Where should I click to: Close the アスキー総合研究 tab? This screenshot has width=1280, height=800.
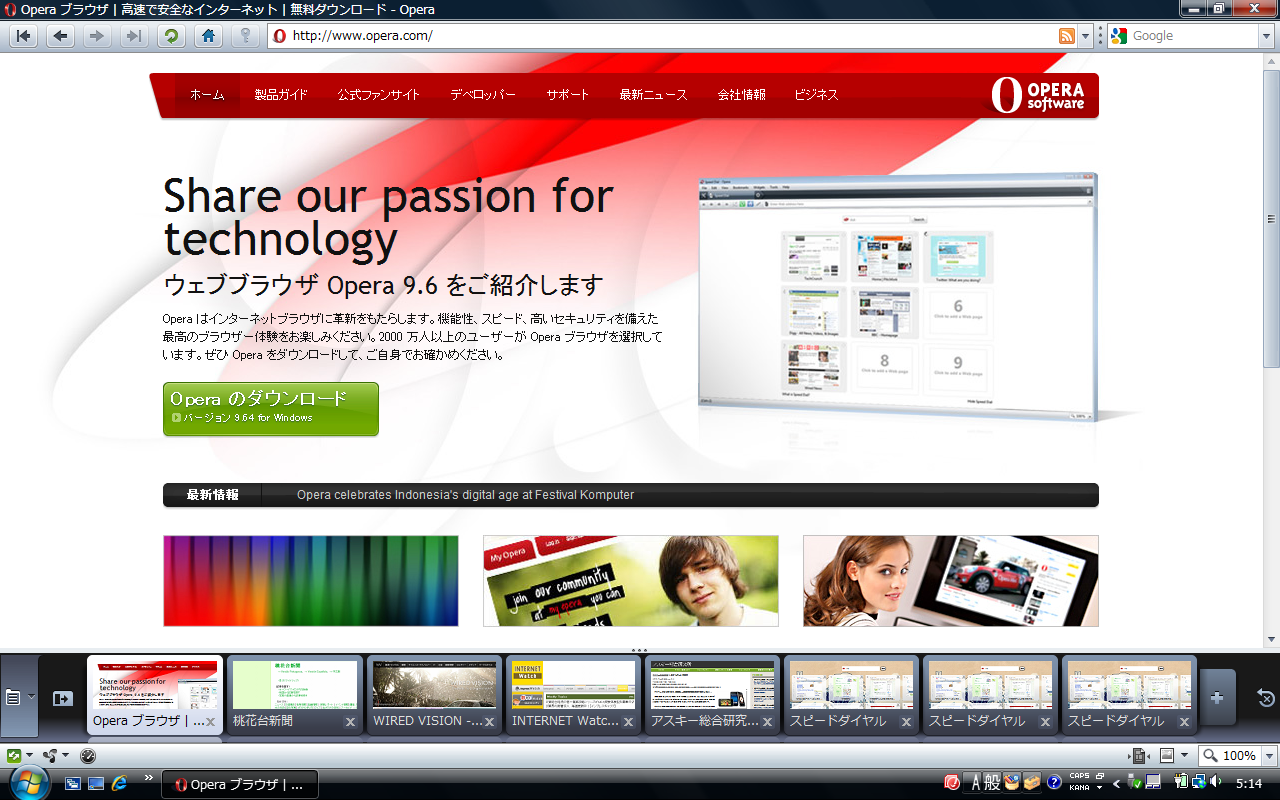[767, 722]
